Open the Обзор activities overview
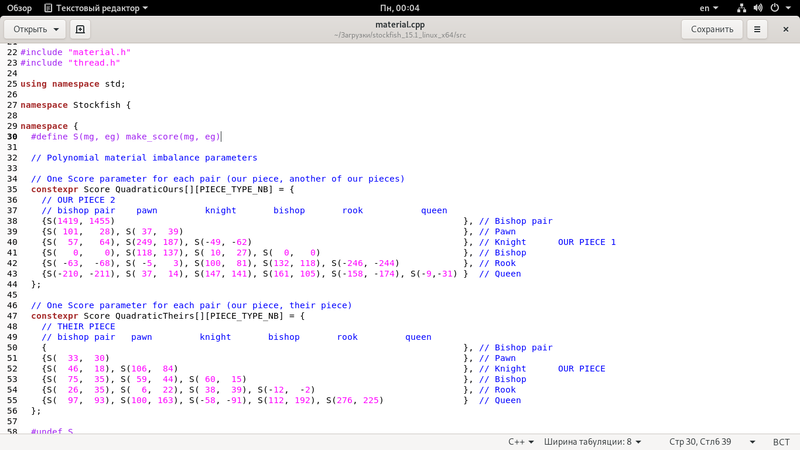The height and width of the screenshot is (450, 800). [19, 8]
